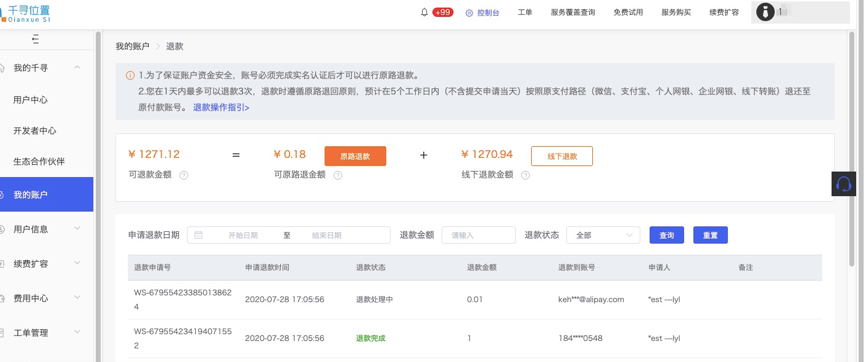Image resolution: width=864 pixels, height=362 pixels.
Task: Click the 退款处理中 status cell
Action: click(374, 300)
